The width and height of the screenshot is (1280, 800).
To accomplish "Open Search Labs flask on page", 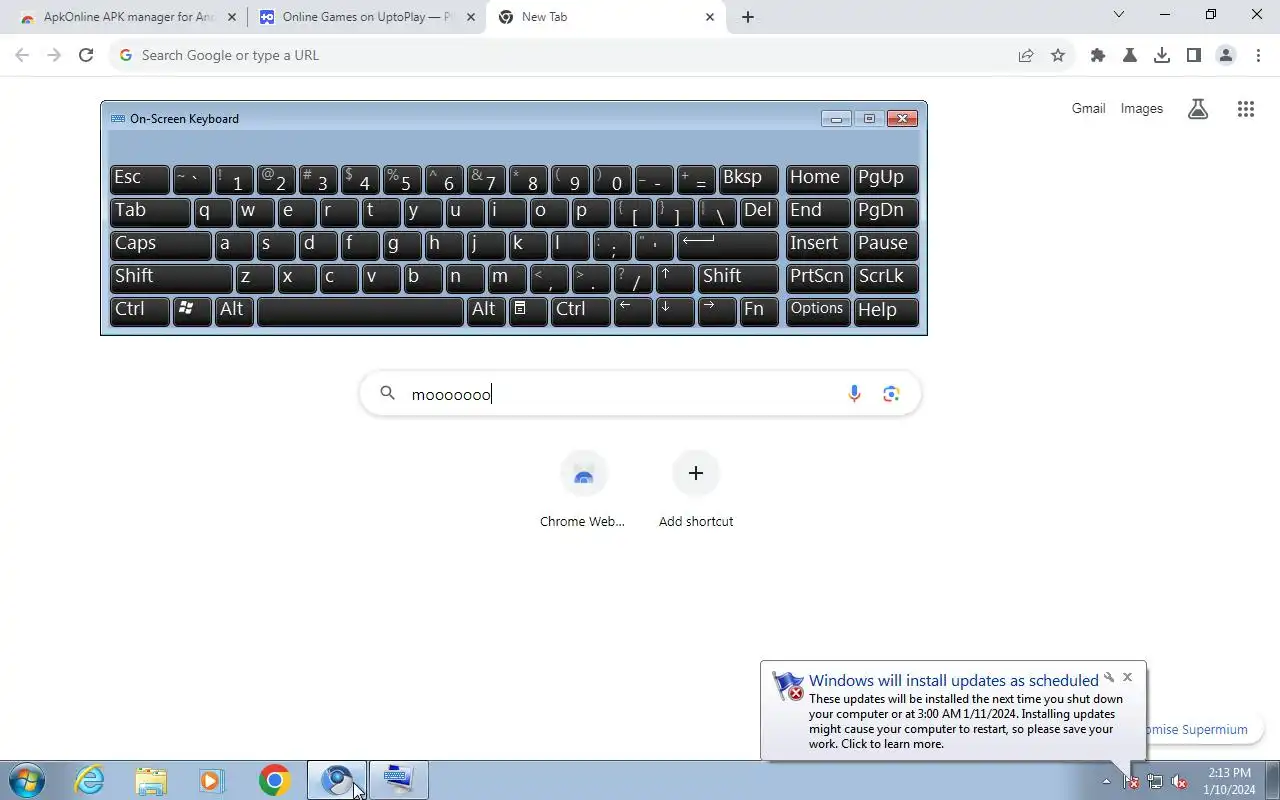I will coord(1198,109).
